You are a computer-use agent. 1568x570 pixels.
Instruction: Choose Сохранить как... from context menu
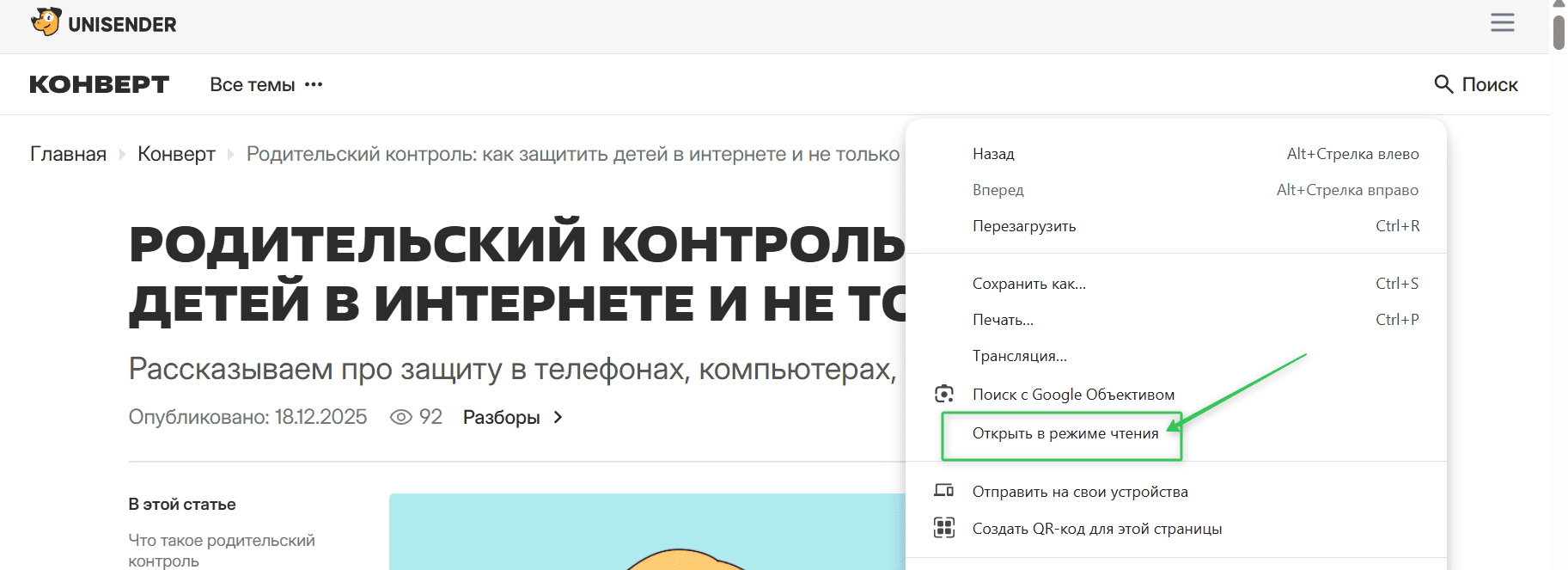coord(1028,284)
